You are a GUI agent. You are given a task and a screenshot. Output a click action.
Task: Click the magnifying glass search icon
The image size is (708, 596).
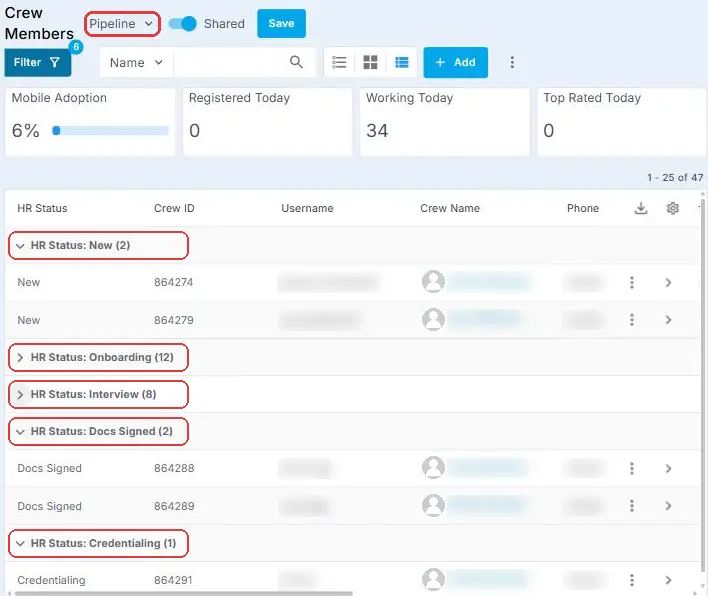coord(296,62)
